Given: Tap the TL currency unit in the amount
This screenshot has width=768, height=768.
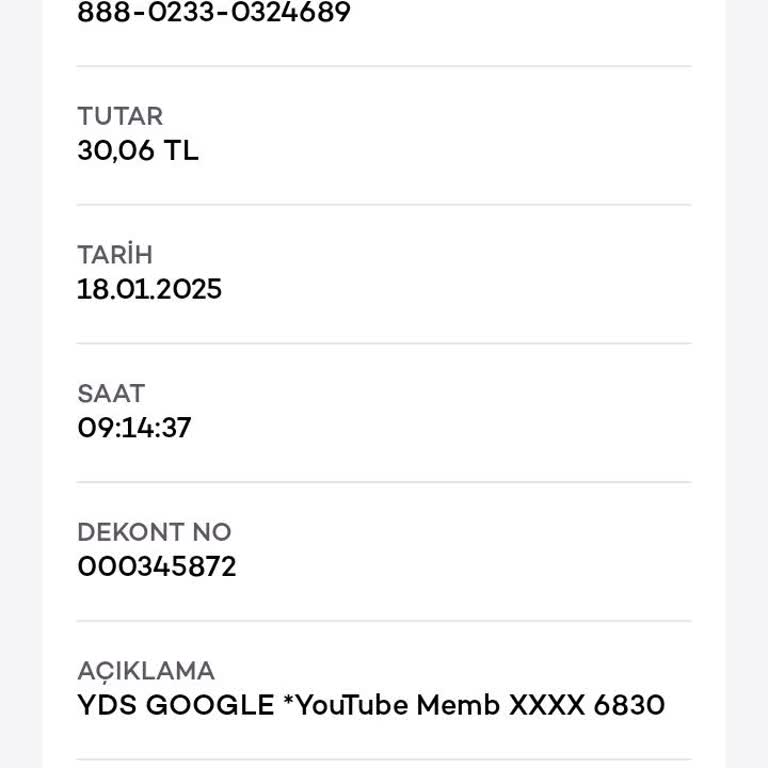Looking at the screenshot, I should coord(182,151).
